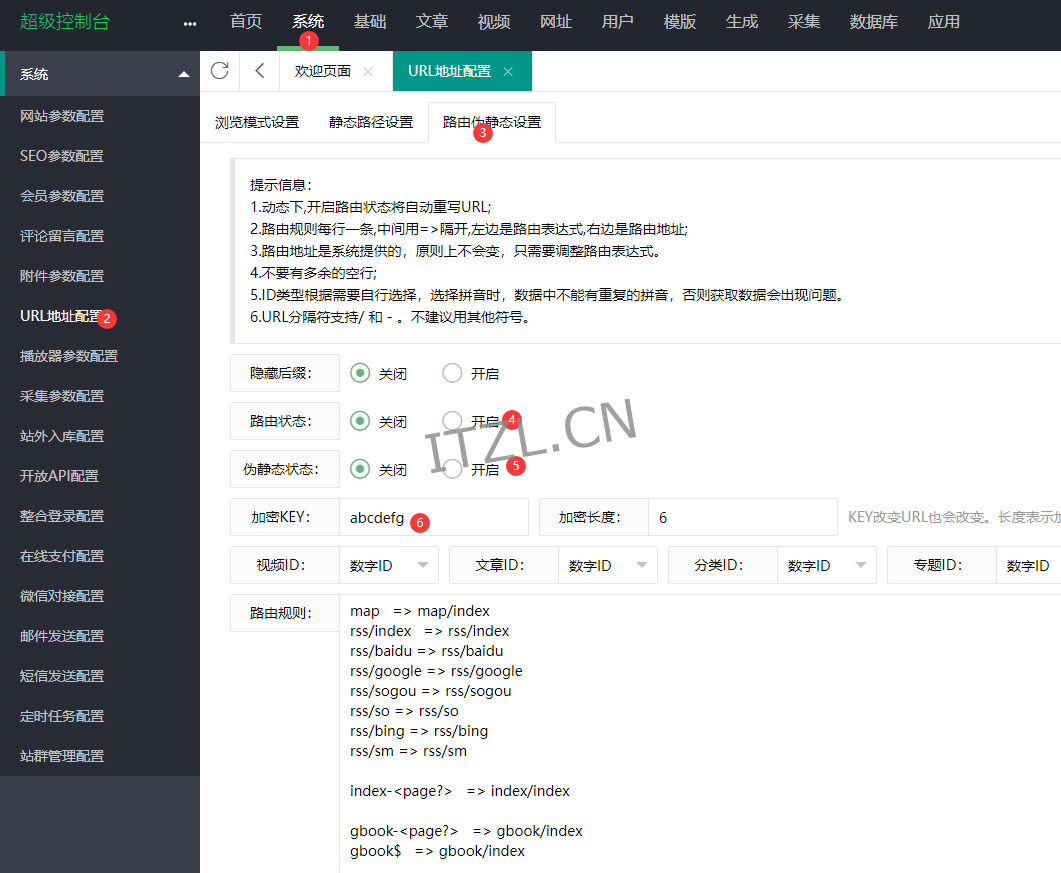Image resolution: width=1061 pixels, height=873 pixels.
Task: Click the refresh page icon
Action: [x=220, y=71]
